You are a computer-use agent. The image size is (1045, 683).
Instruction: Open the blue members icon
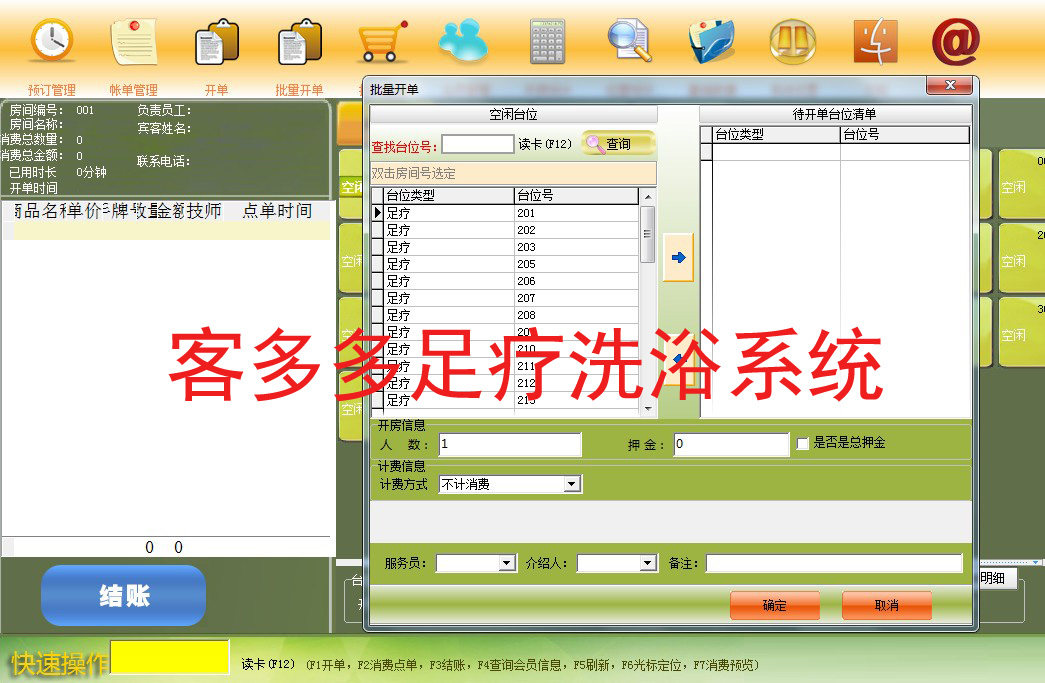tap(463, 41)
